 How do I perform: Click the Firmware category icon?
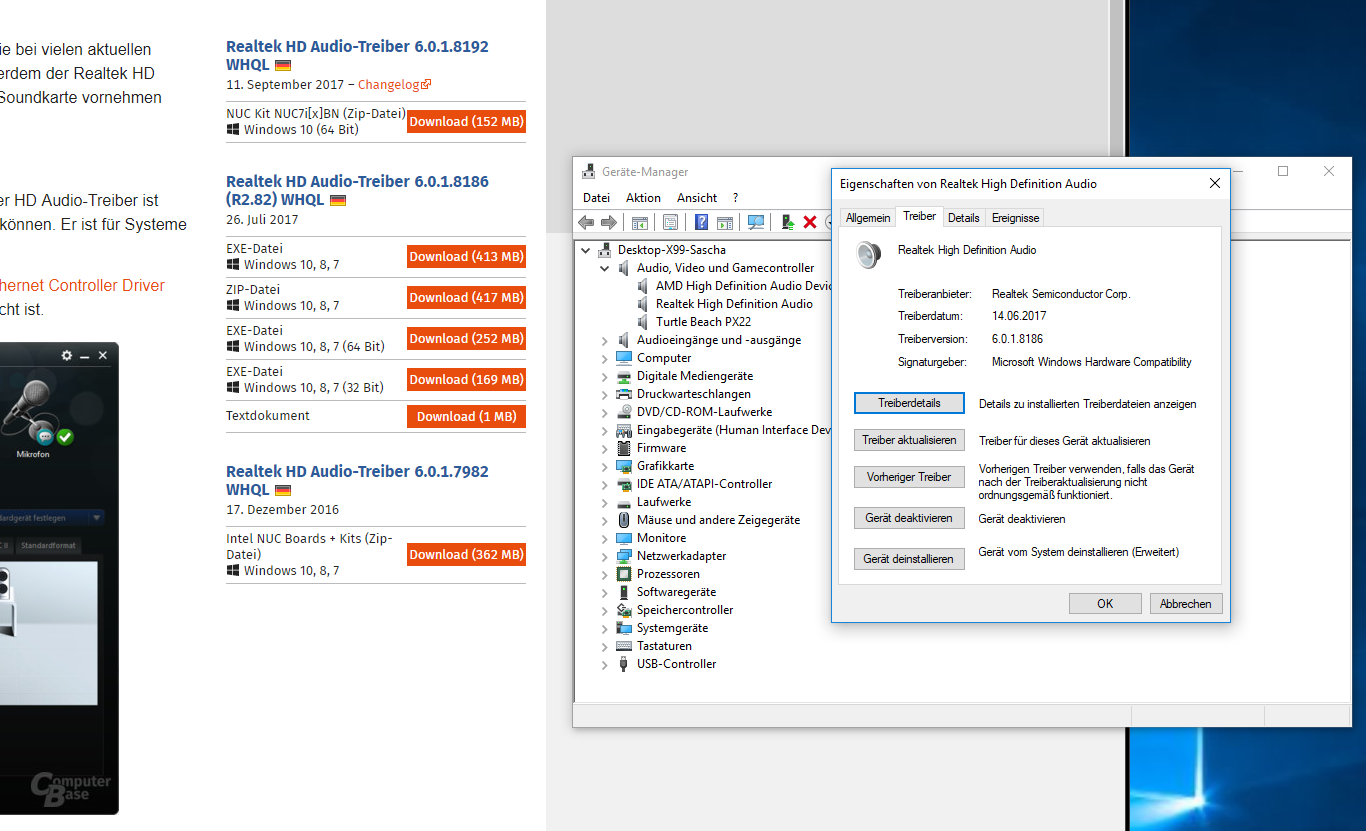tap(624, 448)
